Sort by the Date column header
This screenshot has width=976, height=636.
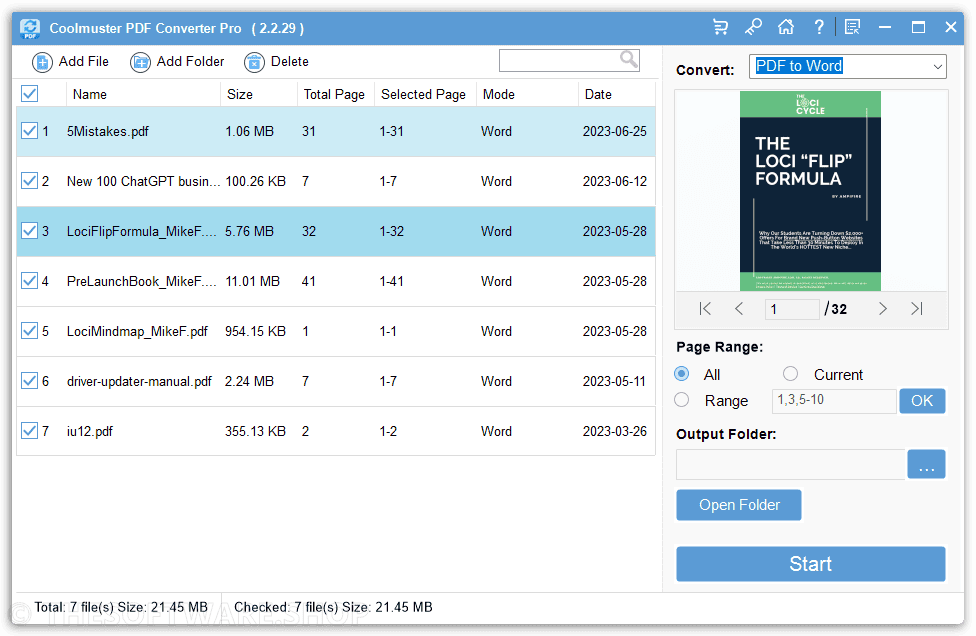coord(616,95)
